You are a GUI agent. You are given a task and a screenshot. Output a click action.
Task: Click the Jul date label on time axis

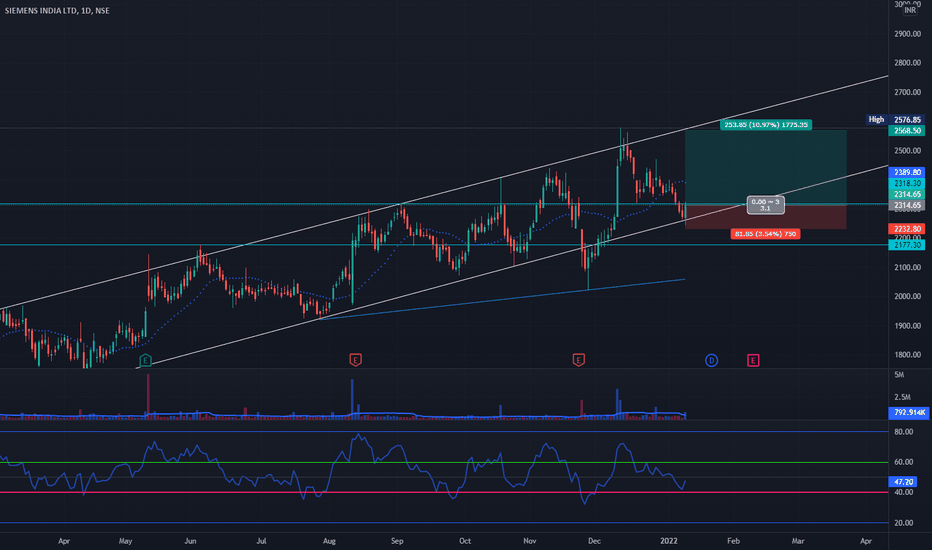(x=261, y=541)
